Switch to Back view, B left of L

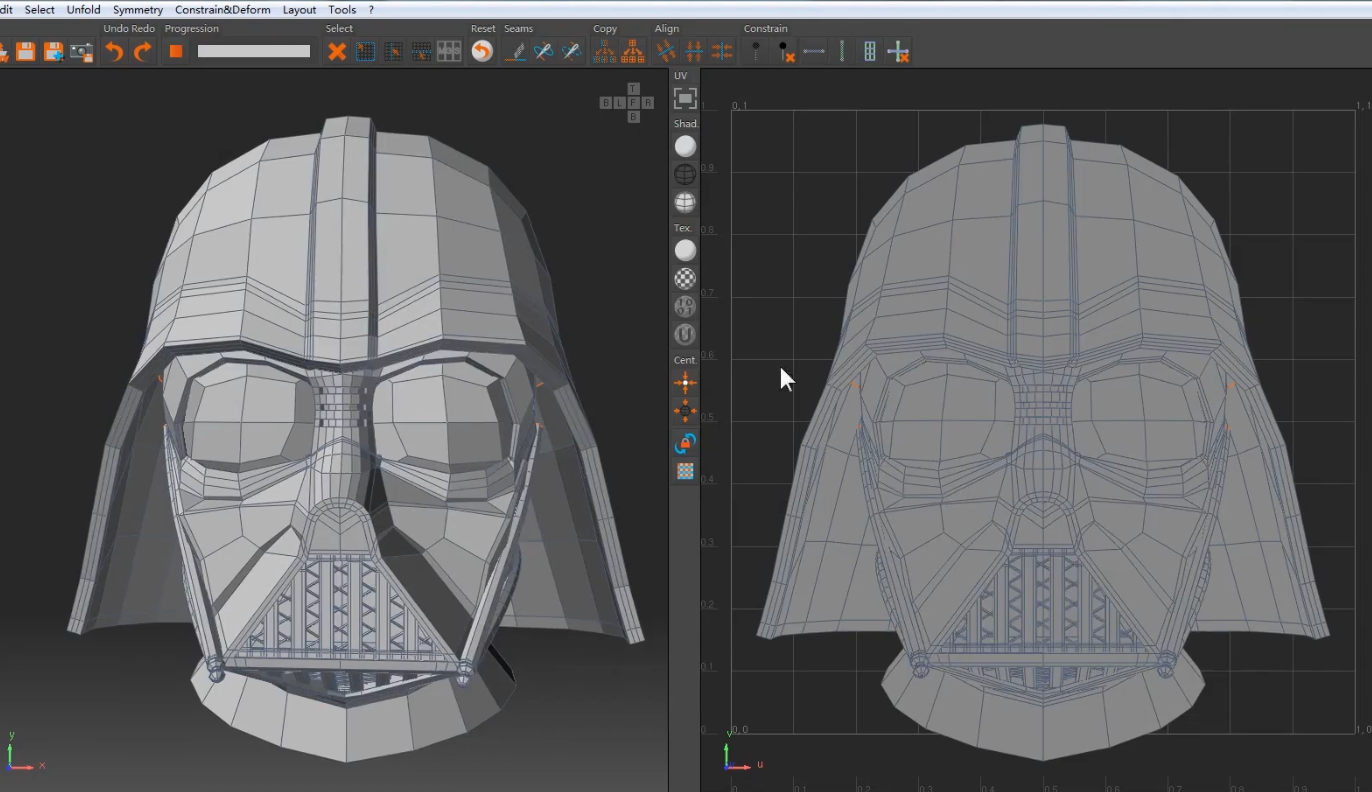[x=605, y=103]
